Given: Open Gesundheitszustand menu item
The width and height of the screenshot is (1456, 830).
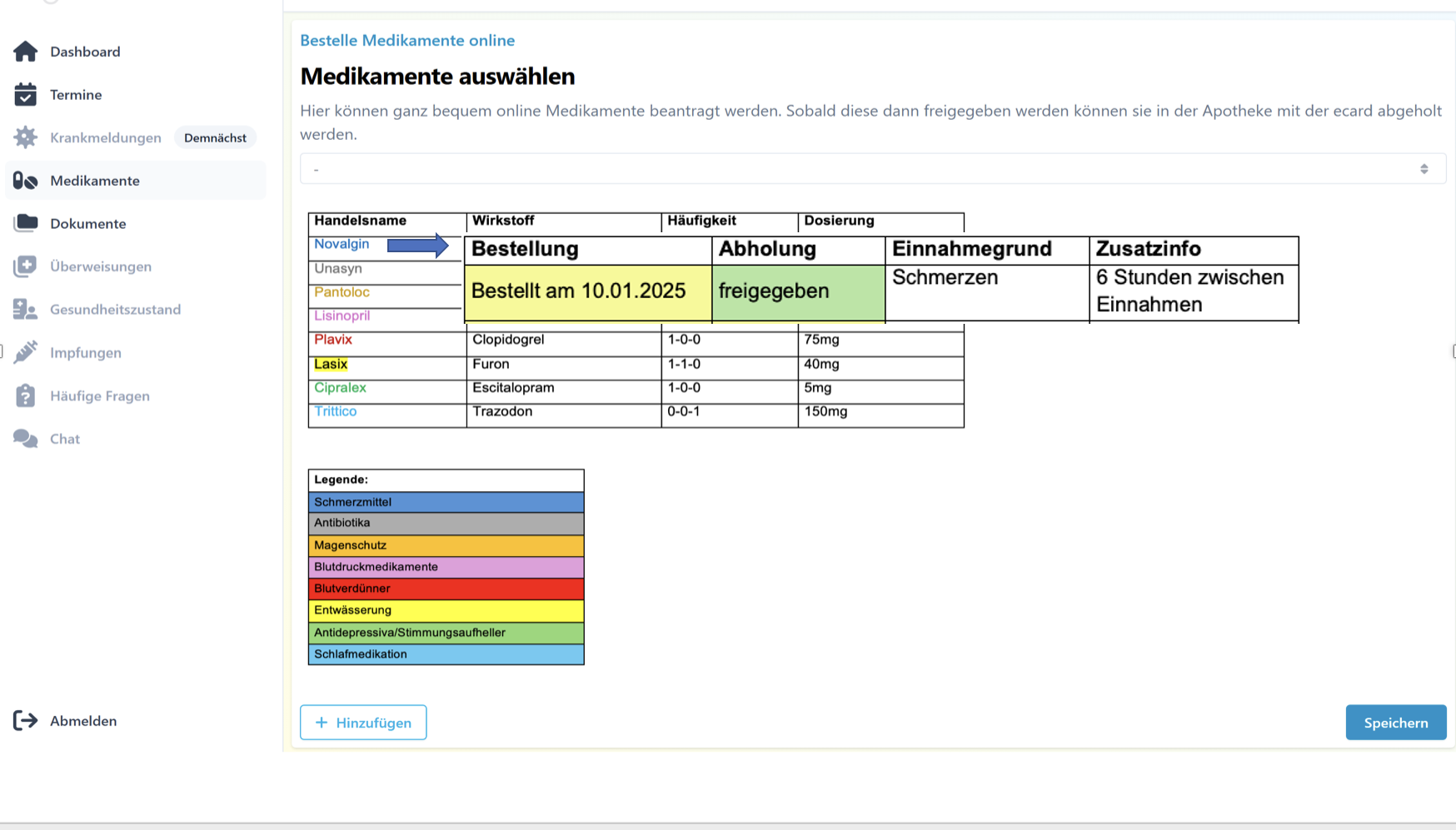Looking at the screenshot, I should click(x=115, y=310).
